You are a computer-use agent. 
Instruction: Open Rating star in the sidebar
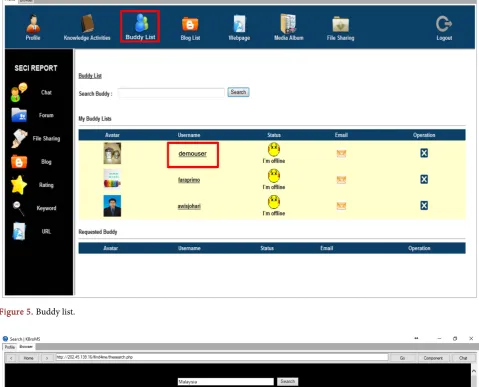coord(19,185)
